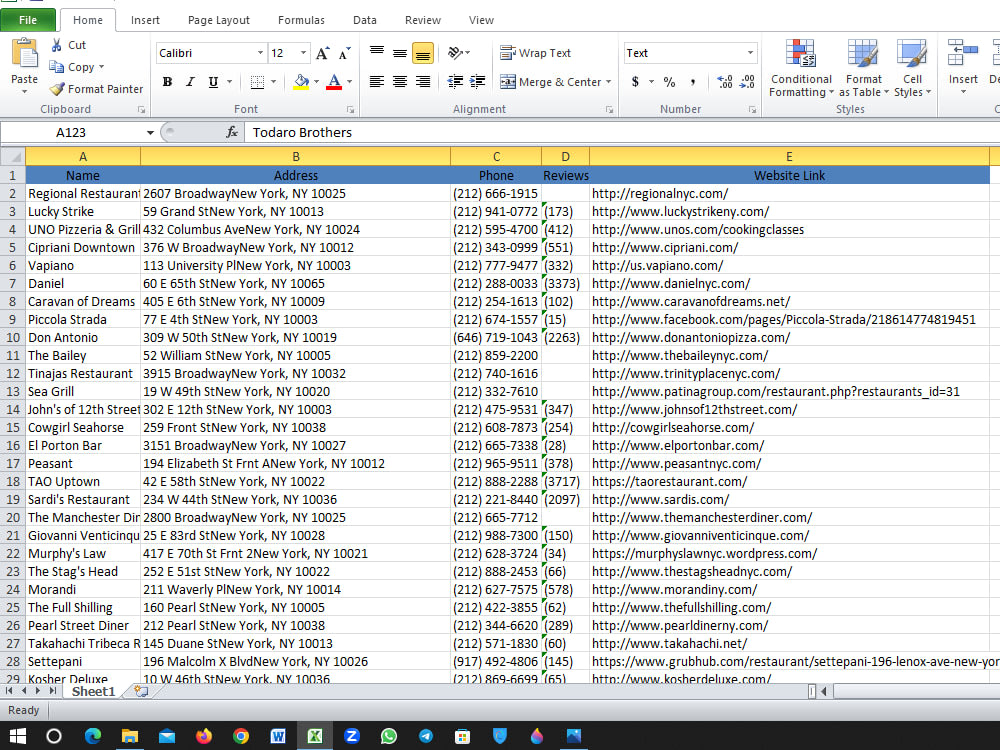Open the Font dialog launcher
The width and height of the screenshot is (1000, 750).
click(x=350, y=110)
